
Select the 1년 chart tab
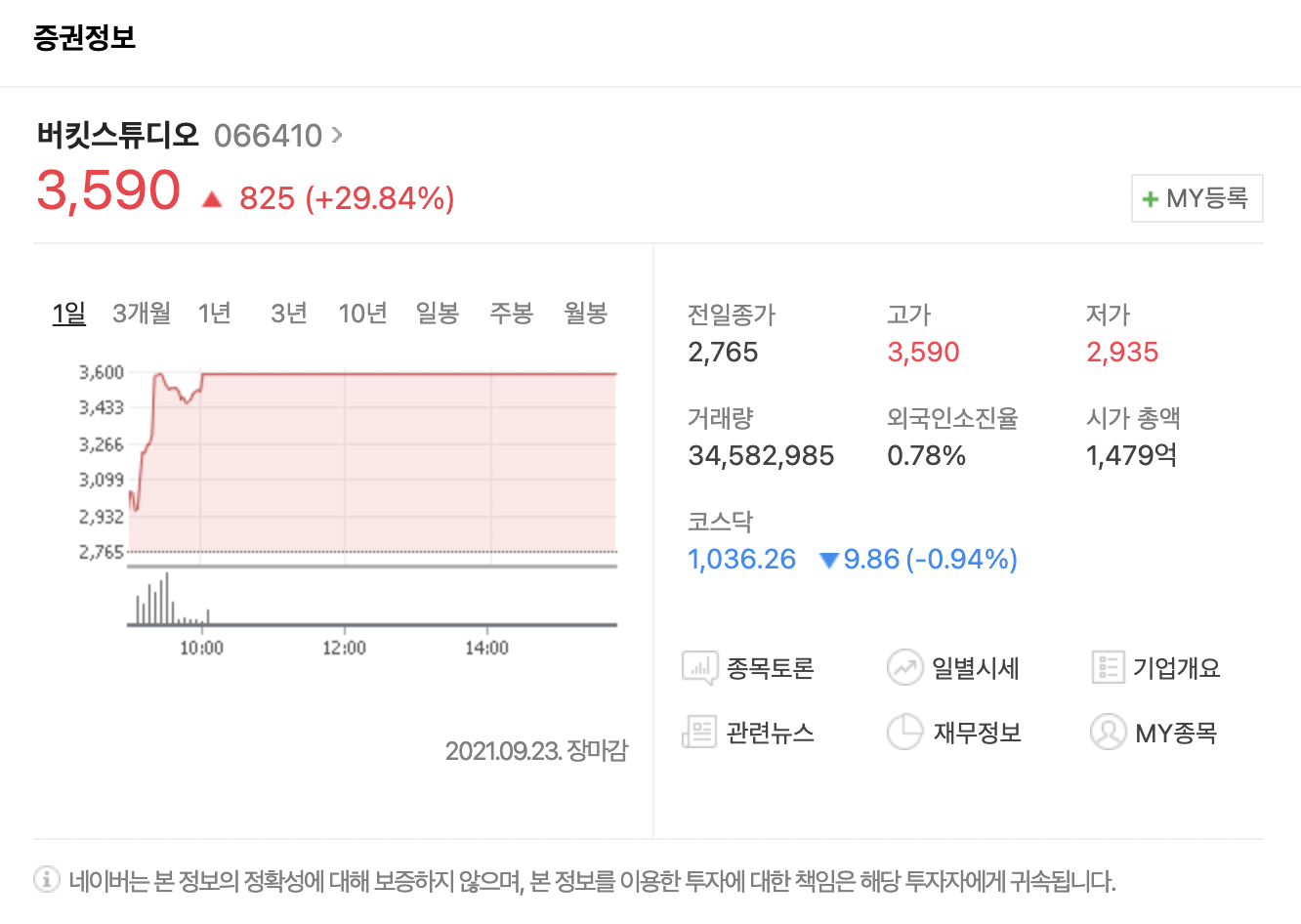pyautogui.click(x=214, y=314)
